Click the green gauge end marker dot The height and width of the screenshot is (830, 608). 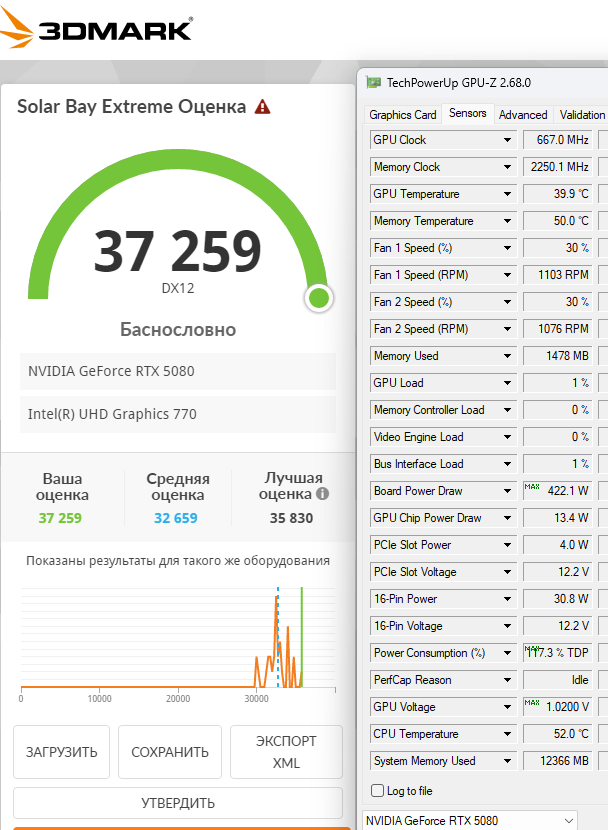(319, 299)
